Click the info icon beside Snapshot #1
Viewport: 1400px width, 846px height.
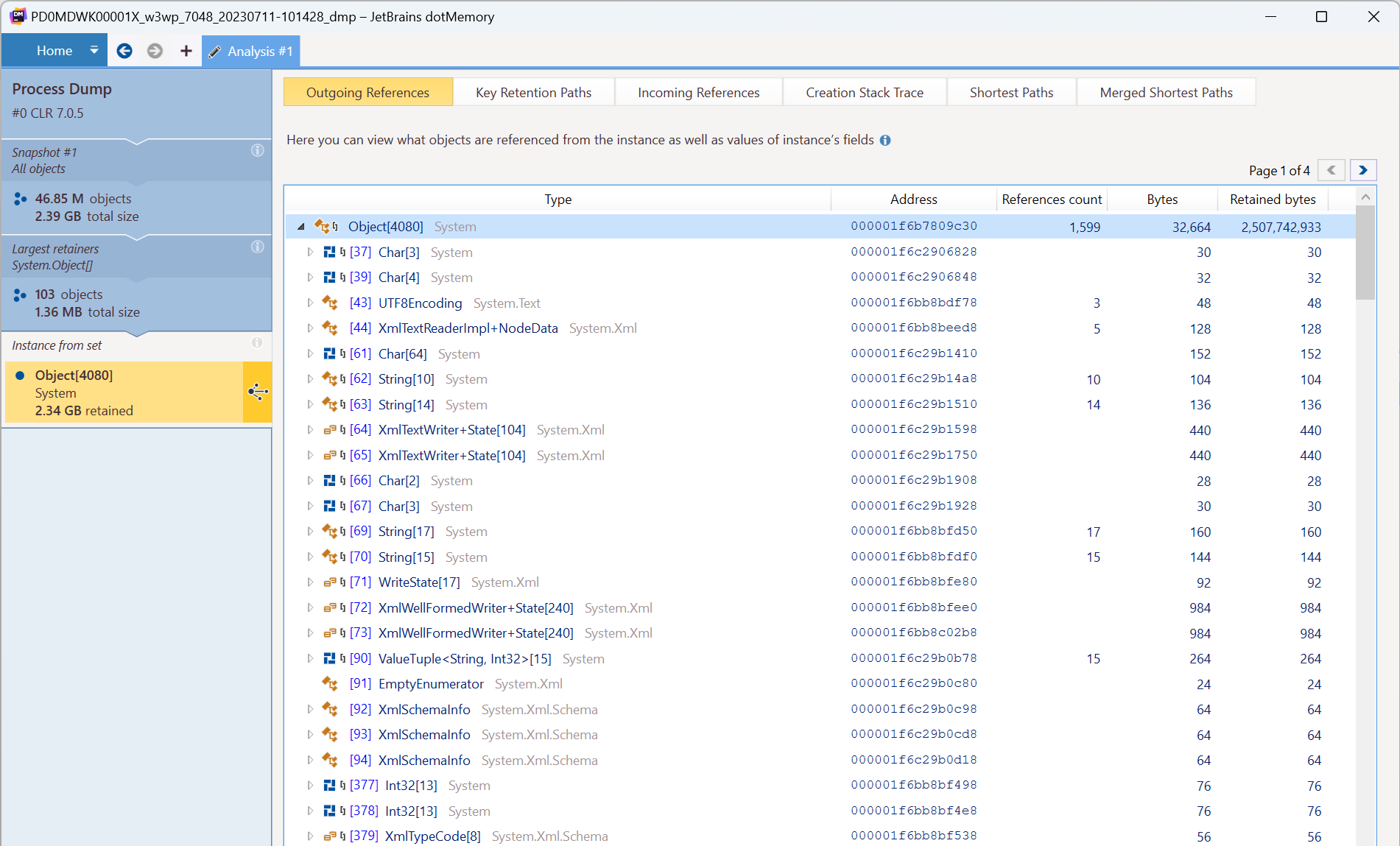tap(257, 150)
